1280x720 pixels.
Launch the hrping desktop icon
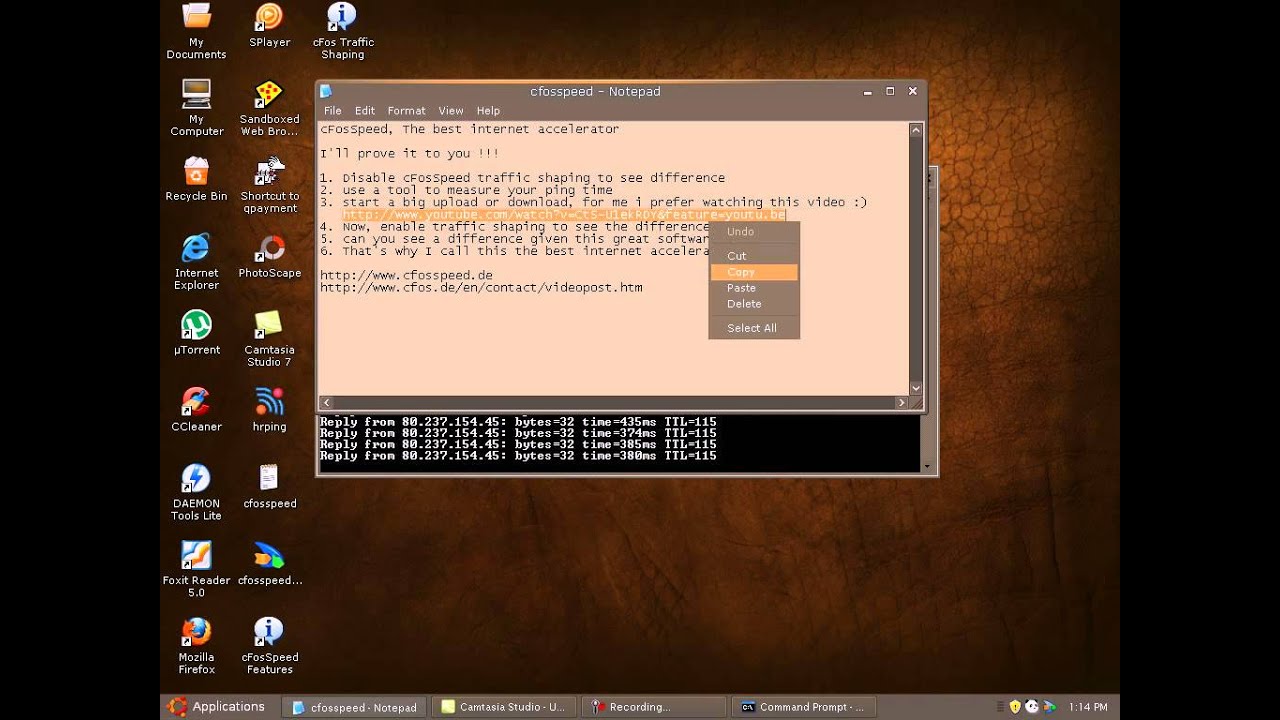pyautogui.click(x=269, y=410)
